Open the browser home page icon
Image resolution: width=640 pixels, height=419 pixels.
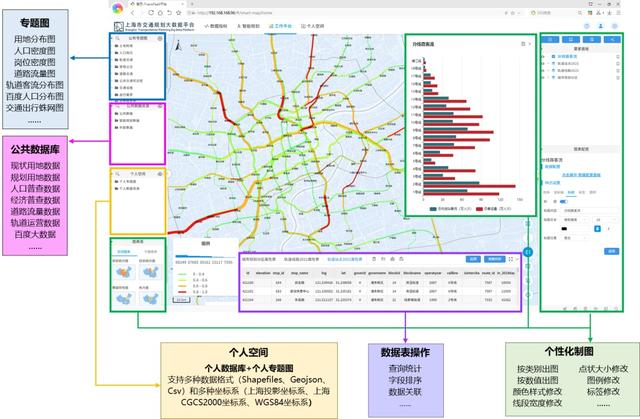point(160,13)
